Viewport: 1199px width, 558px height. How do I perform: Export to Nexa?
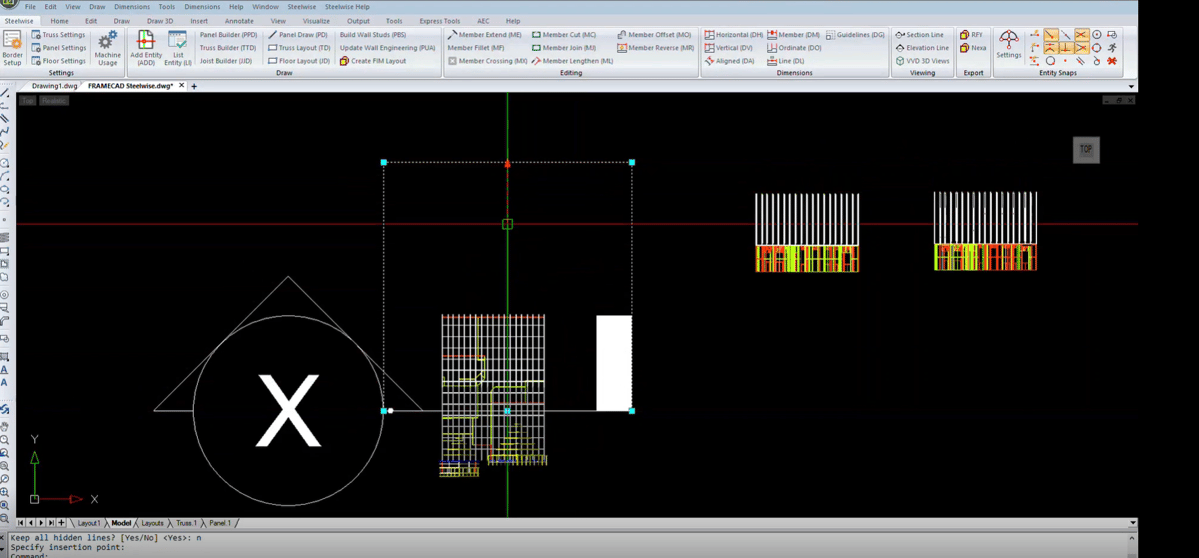(973, 47)
